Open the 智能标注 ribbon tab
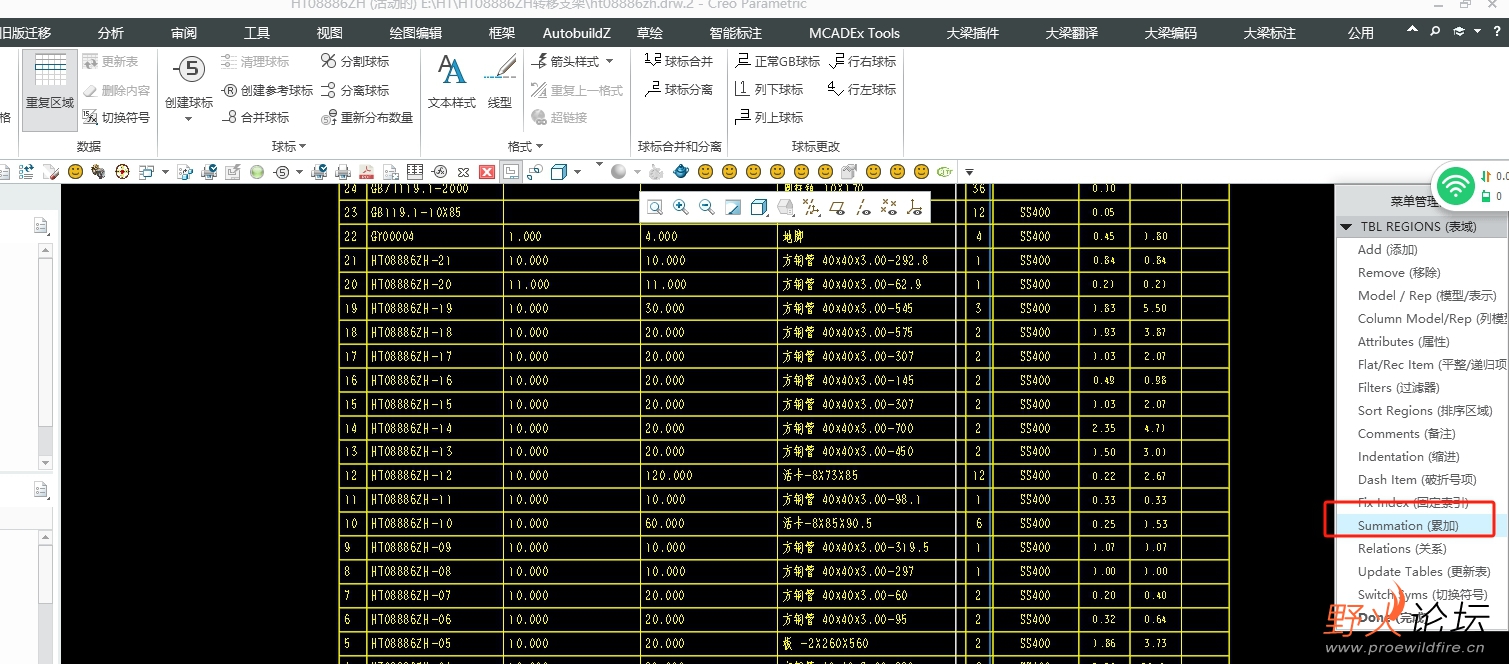This screenshot has width=1509, height=664. tap(735, 33)
